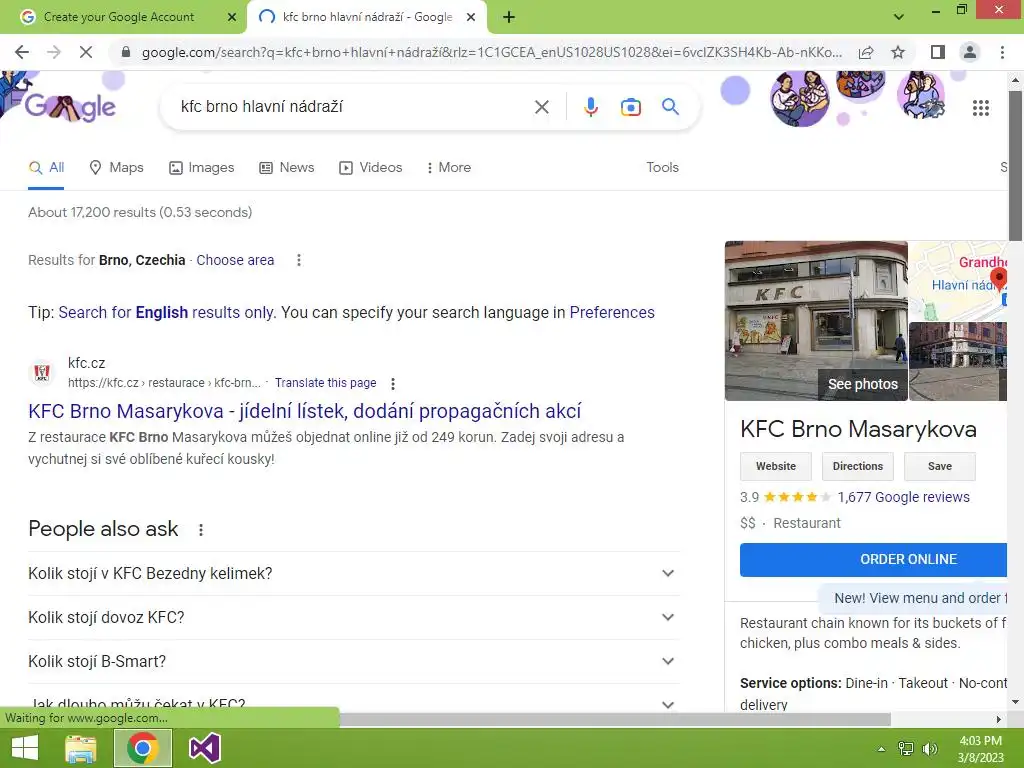Close the kfc brno hlavní nádraží tab
Screen dimensions: 1024x768
(x=470, y=17)
